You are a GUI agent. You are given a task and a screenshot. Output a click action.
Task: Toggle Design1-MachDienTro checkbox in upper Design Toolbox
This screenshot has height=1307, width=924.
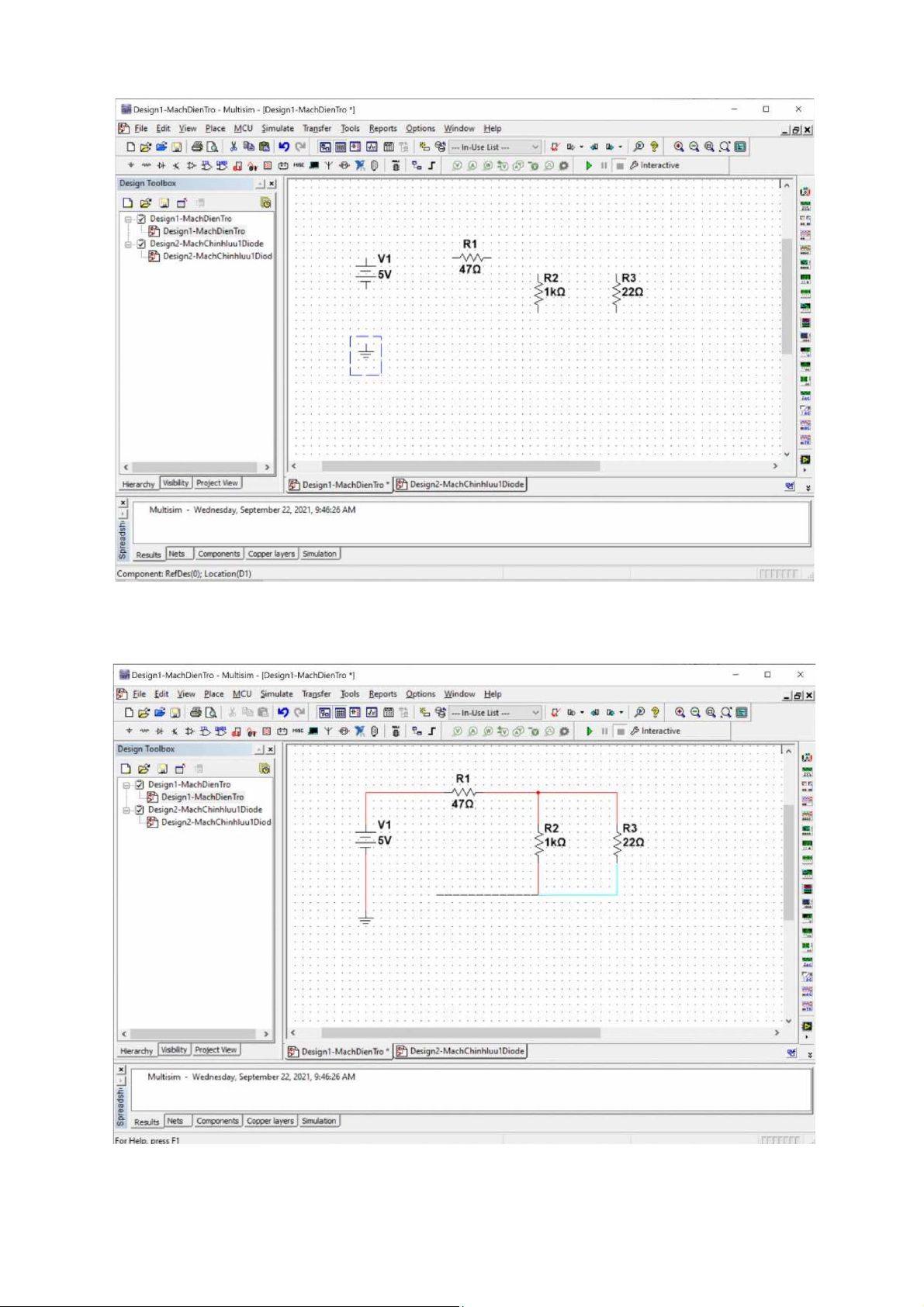[141, 219]
